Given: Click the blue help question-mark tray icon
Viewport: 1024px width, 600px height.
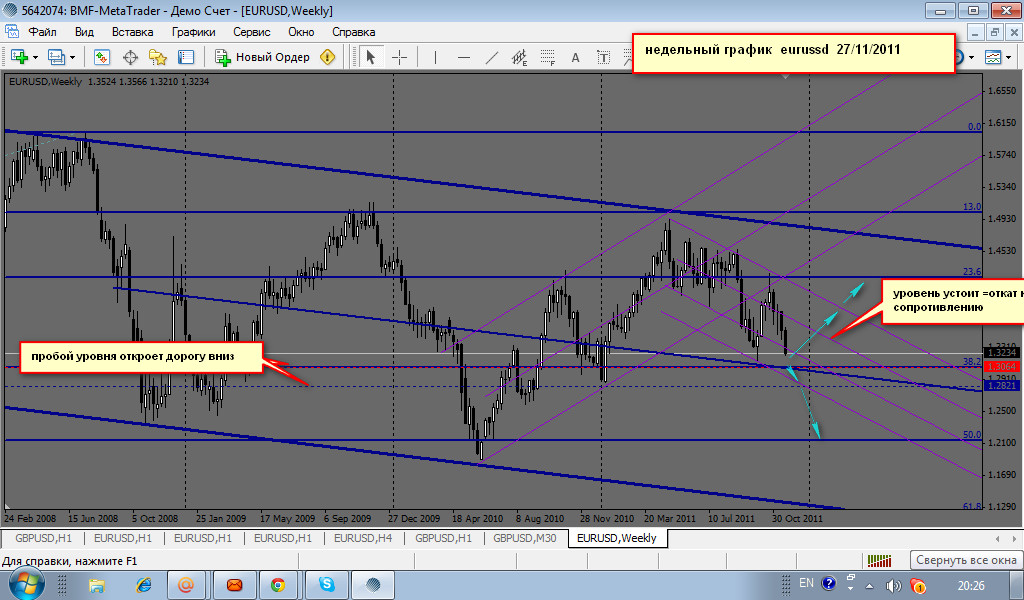Looking at the screenshot, I should click(x=829, y=584).
